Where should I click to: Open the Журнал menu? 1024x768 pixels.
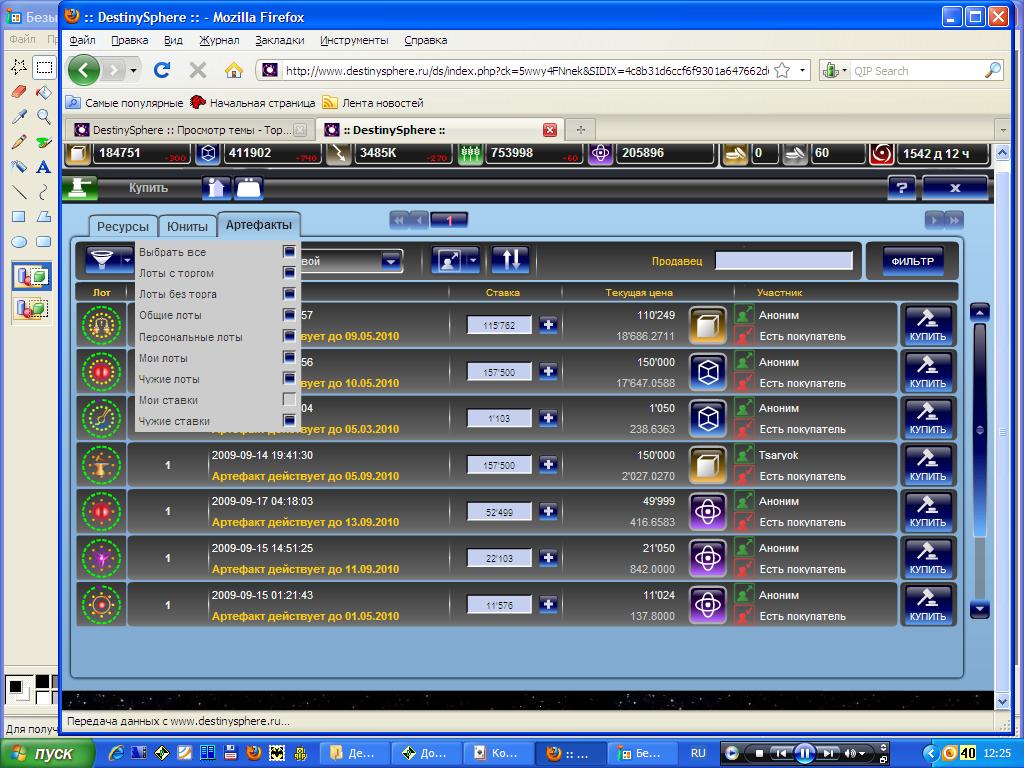(219, 40)
